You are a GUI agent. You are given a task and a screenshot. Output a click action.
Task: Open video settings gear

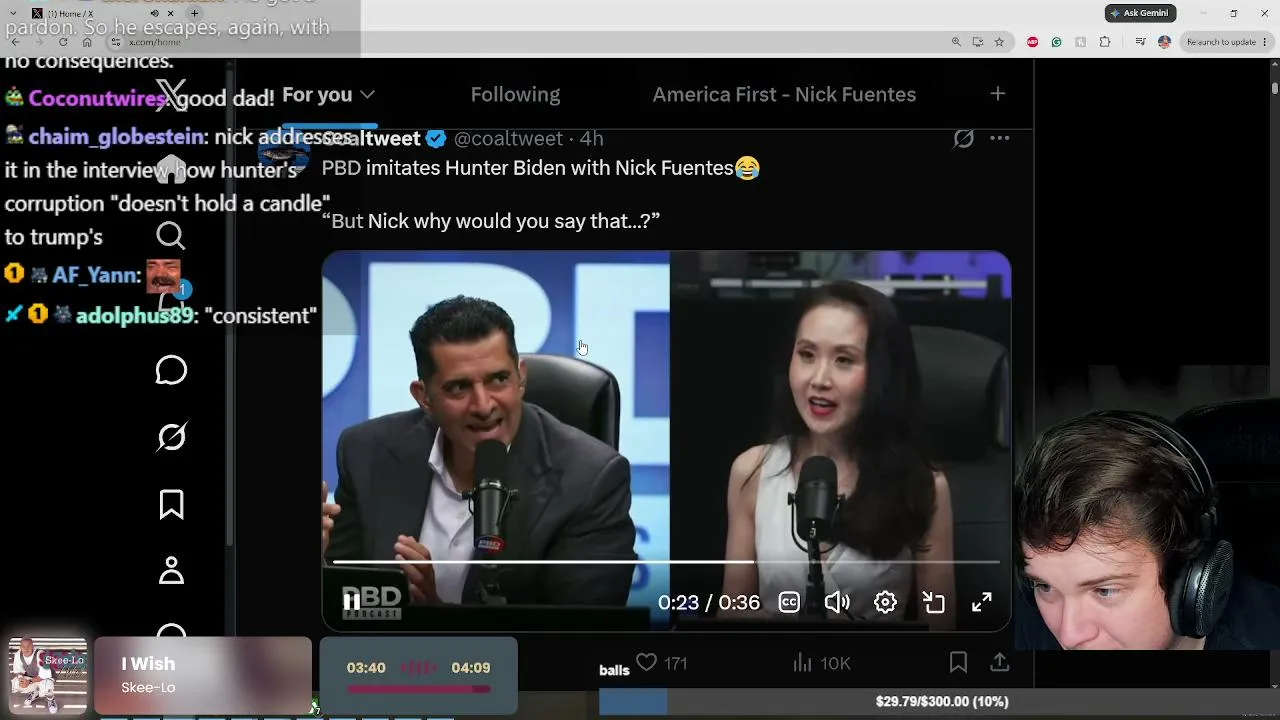point(885,602)
